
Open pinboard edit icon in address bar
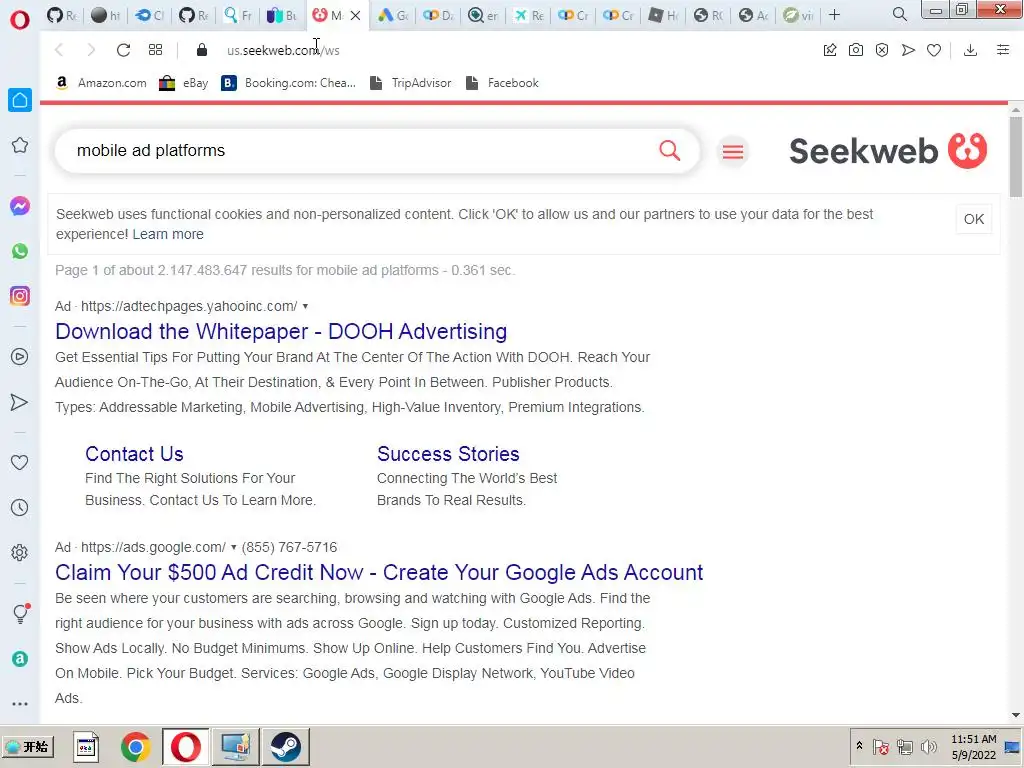(829, 50)
